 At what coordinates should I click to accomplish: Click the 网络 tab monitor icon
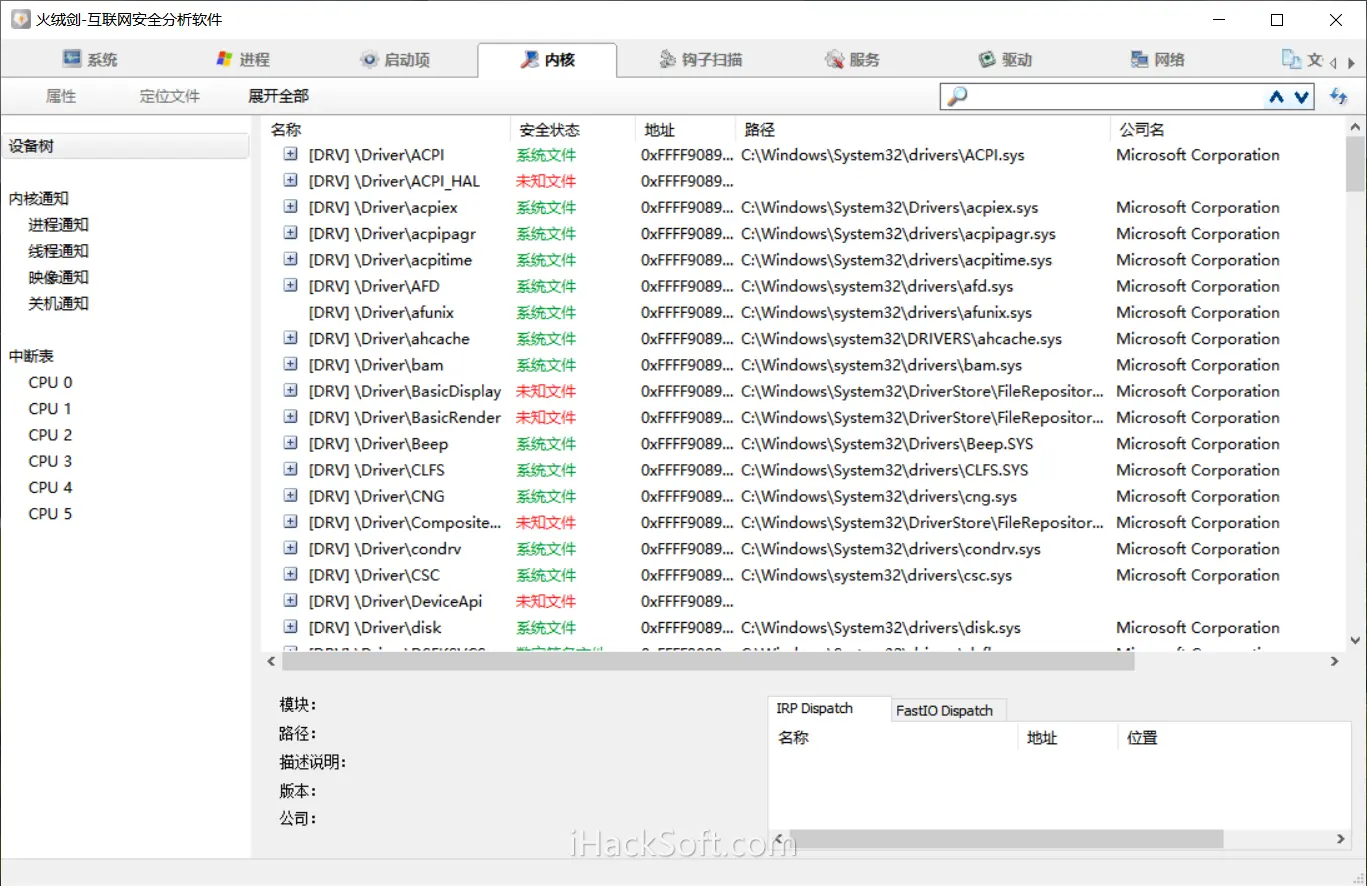[1139, 60]
